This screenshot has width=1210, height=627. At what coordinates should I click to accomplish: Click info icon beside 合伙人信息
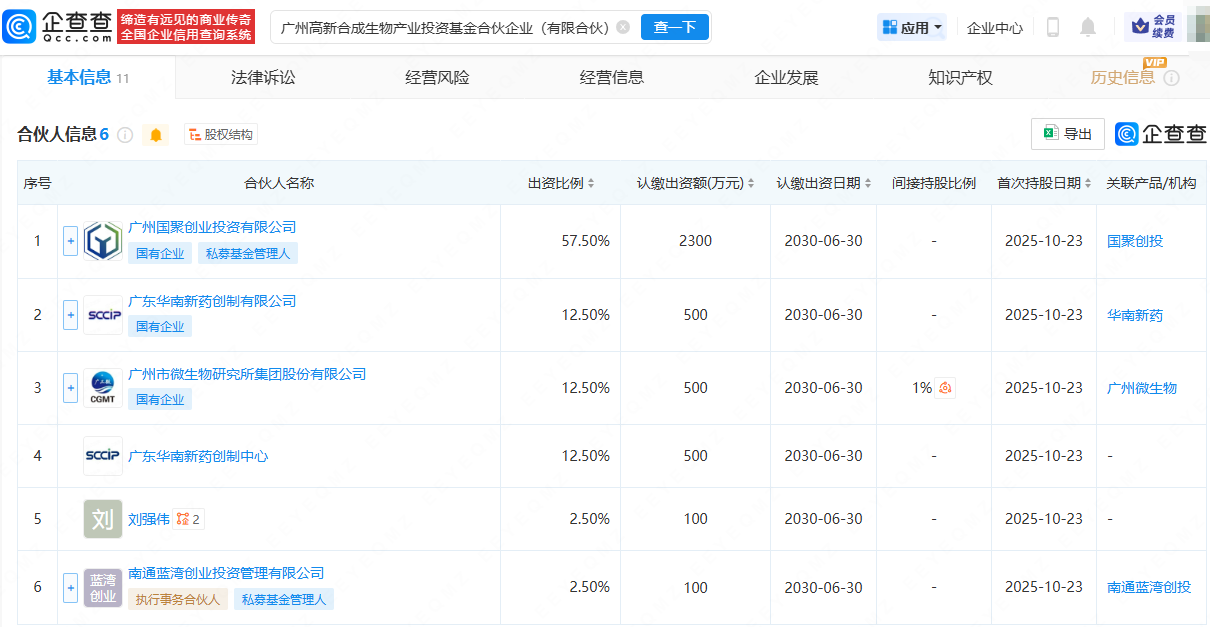coord(125,135)
